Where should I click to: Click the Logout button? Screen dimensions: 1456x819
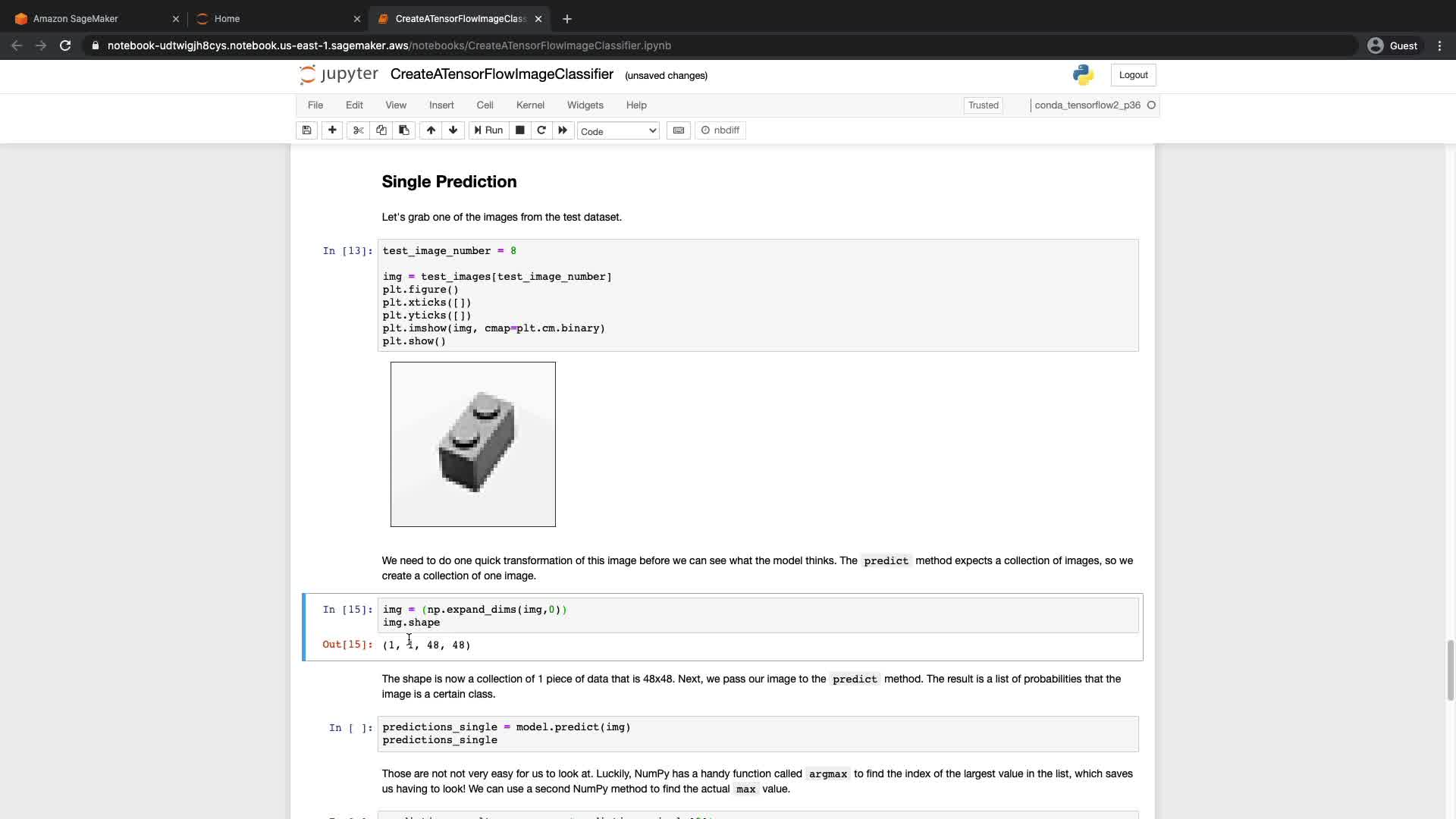click(1133, 75)
